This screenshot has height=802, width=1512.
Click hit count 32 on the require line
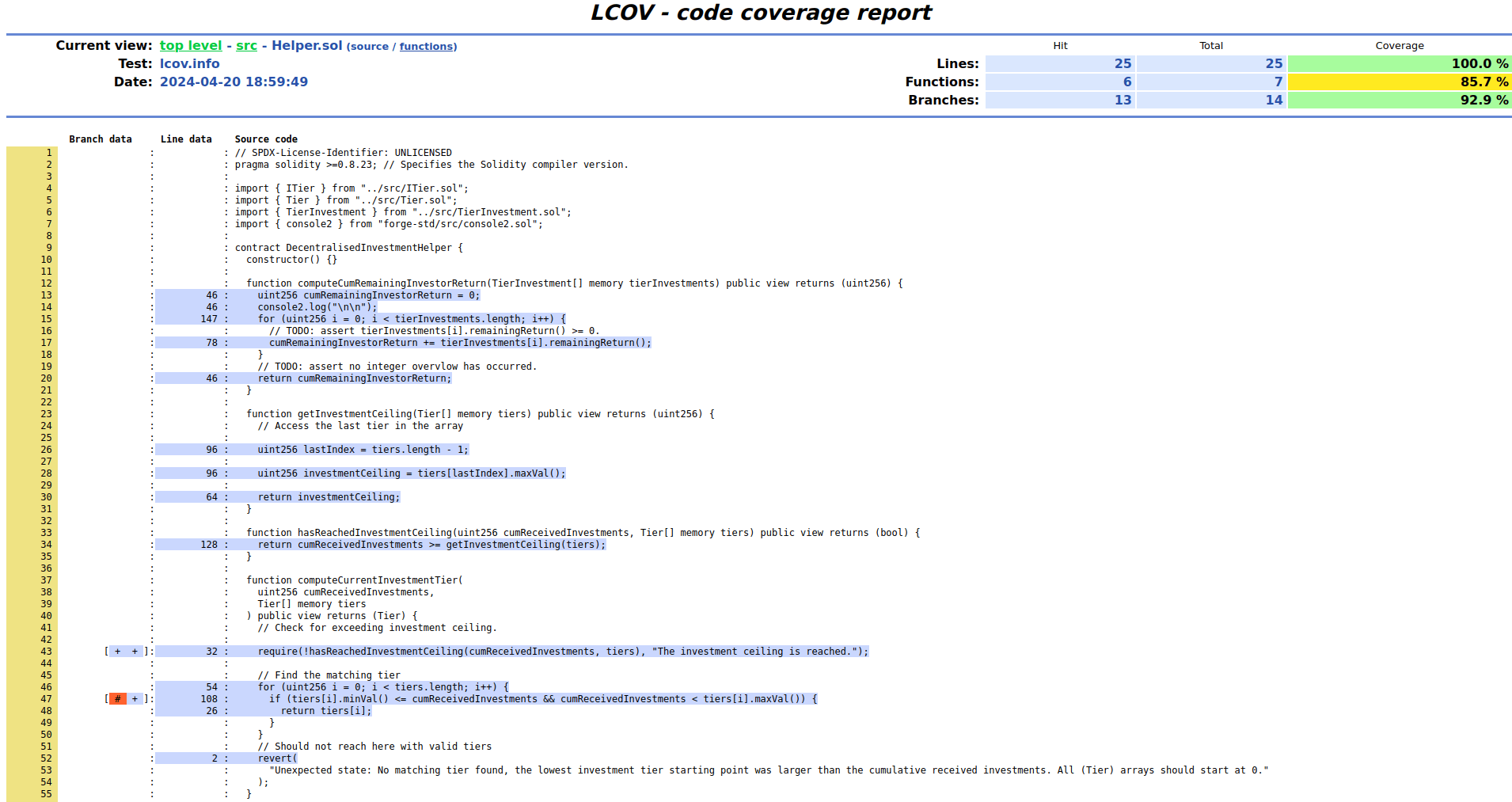coord(212,652)
